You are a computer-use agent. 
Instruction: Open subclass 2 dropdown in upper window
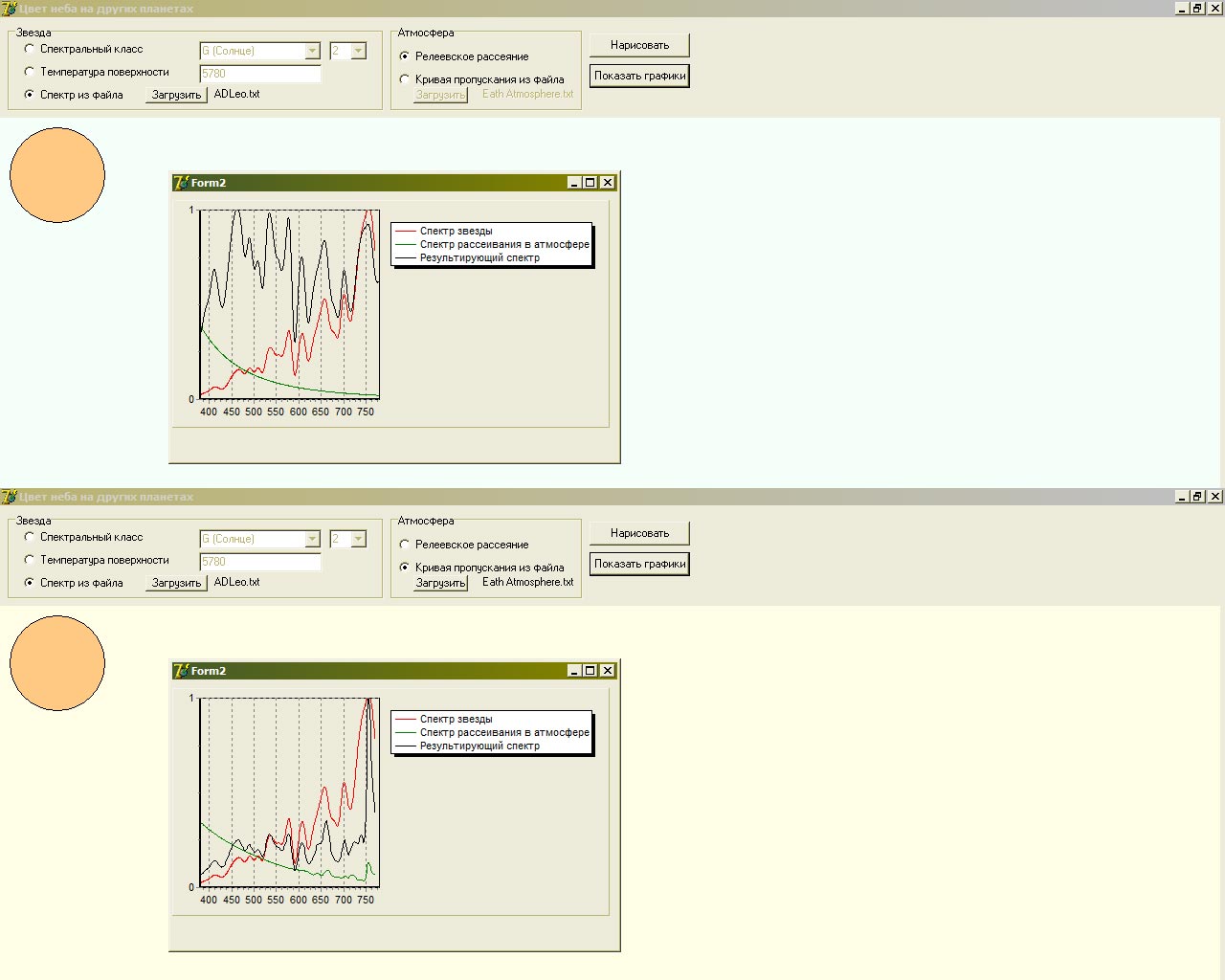358,51
